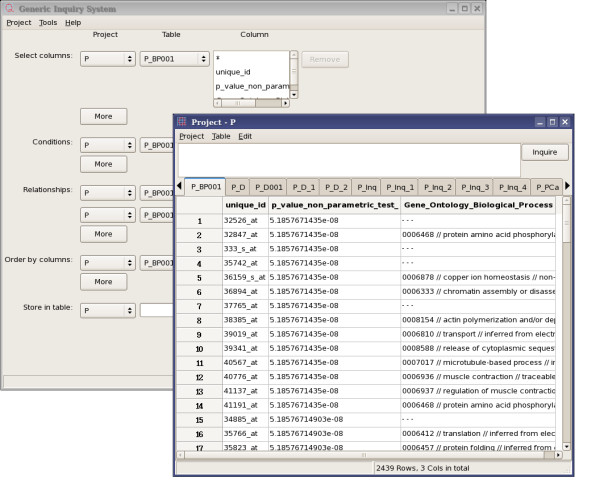Open the Tools menu

48,23
